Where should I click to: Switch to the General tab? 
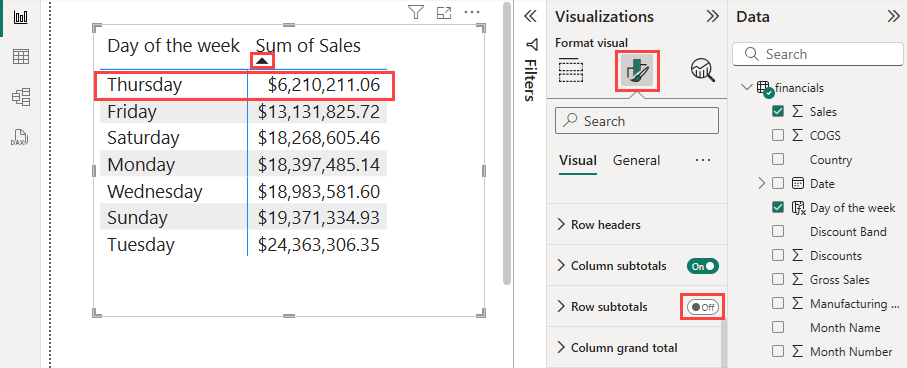coord(636,160)
